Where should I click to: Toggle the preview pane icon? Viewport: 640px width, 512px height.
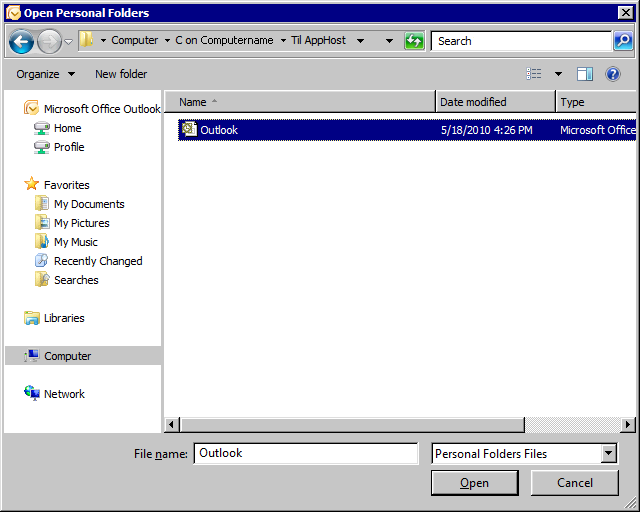click(584, 74)
